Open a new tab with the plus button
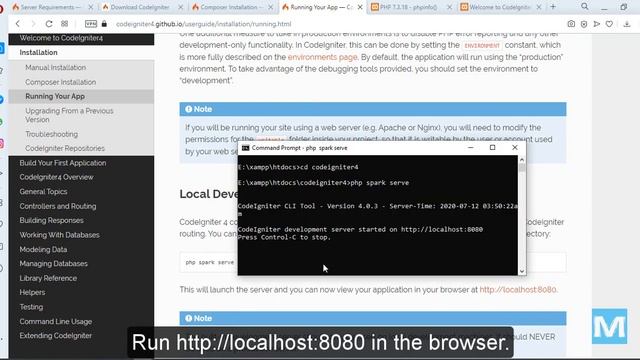 pos(553,7)
